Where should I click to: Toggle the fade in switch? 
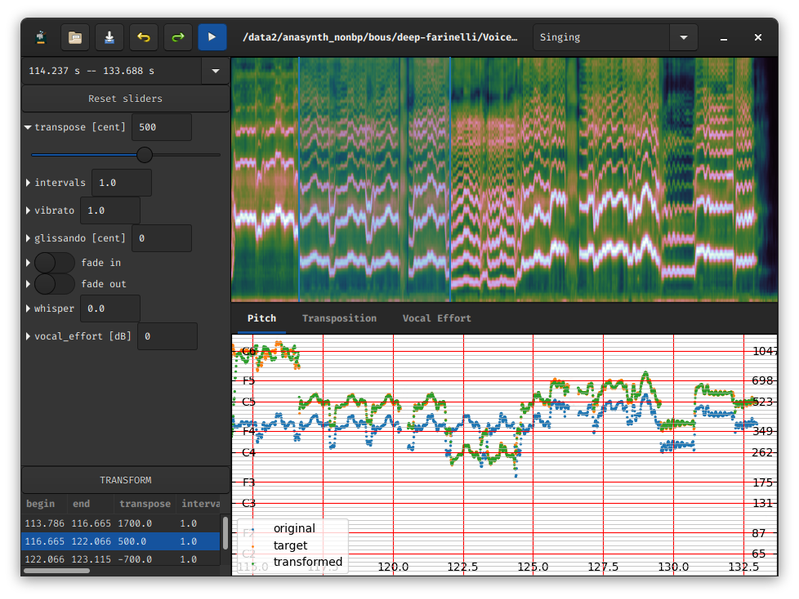(x=55, y=263)
